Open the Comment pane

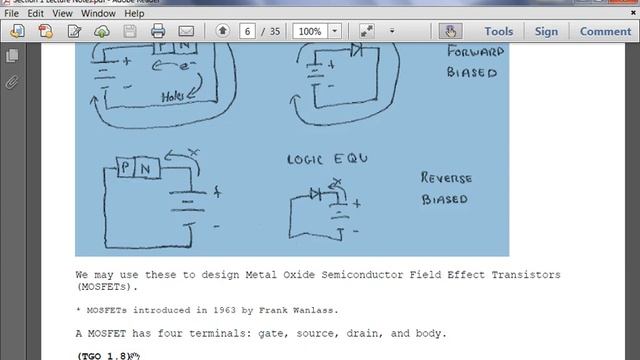605,31
